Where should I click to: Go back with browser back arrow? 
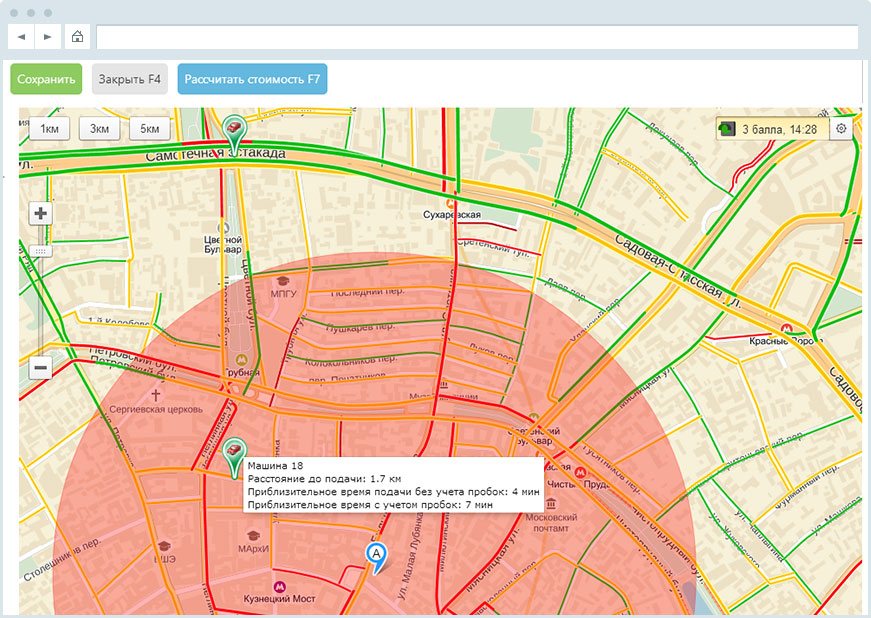pos(21,37)
